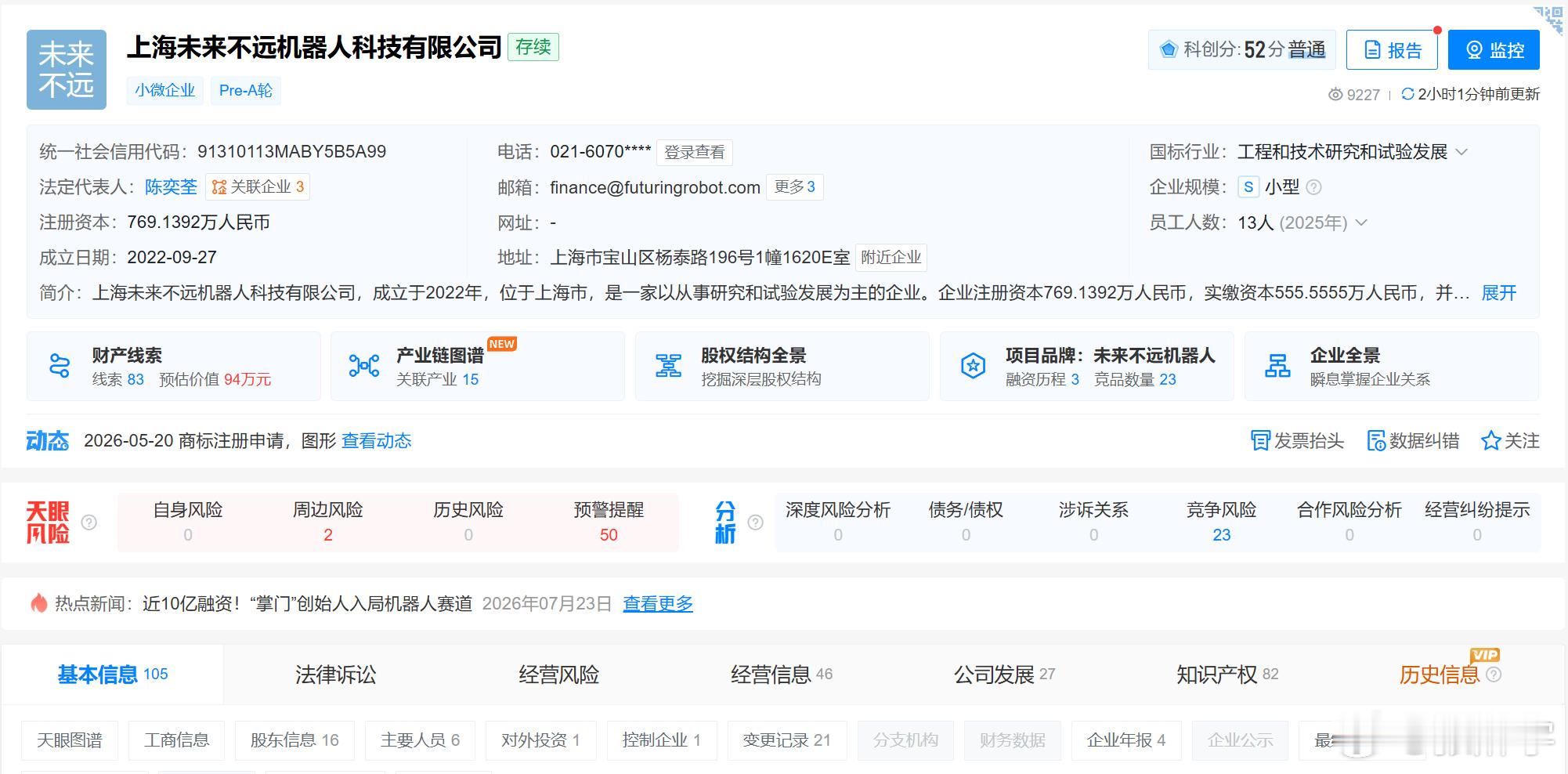Screen dimensions: 1568x774
Task: Select 对外投资 1 sub-tab
Action: pyautogui.click(x=541, y=740)
